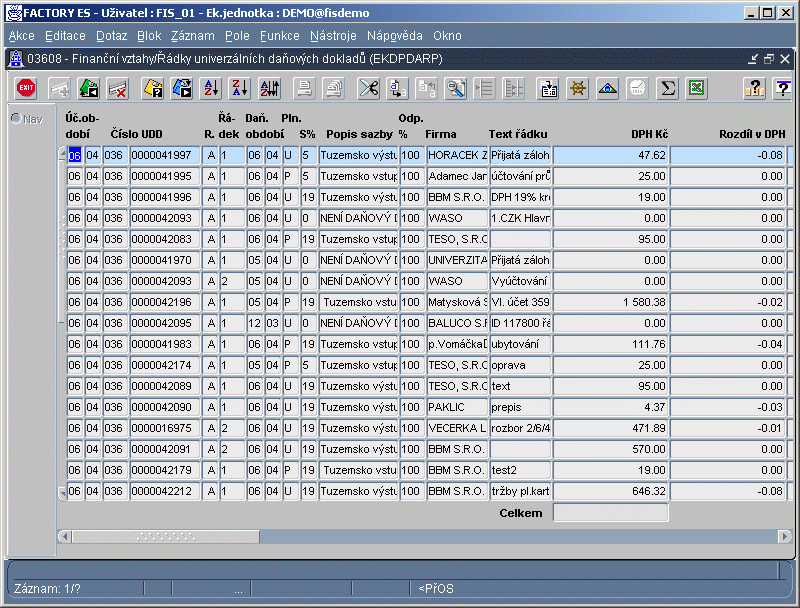
Task: Click the green Excel export icon
Action: click(696, 88)
